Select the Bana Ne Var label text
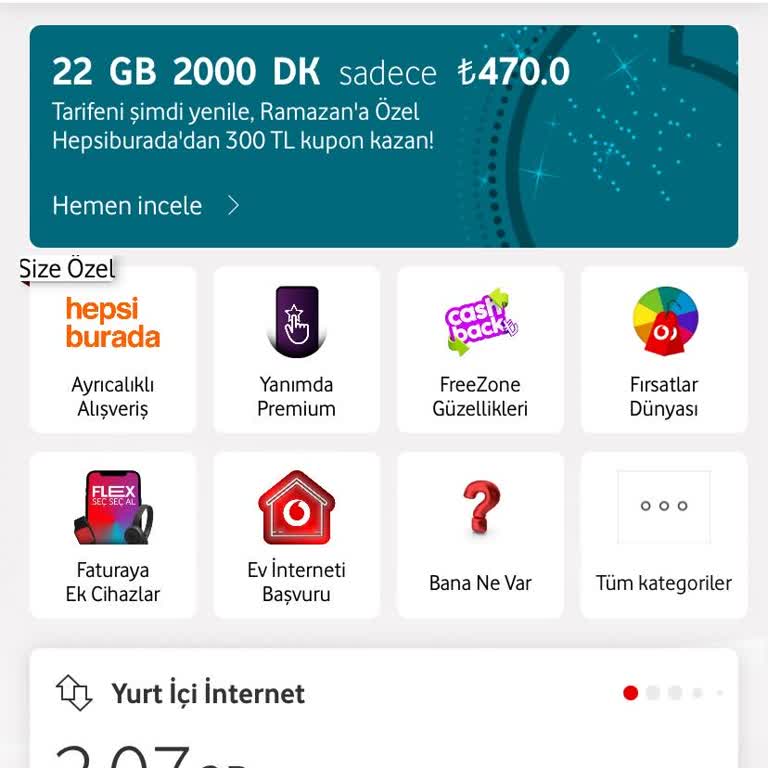 click(480, 583)
